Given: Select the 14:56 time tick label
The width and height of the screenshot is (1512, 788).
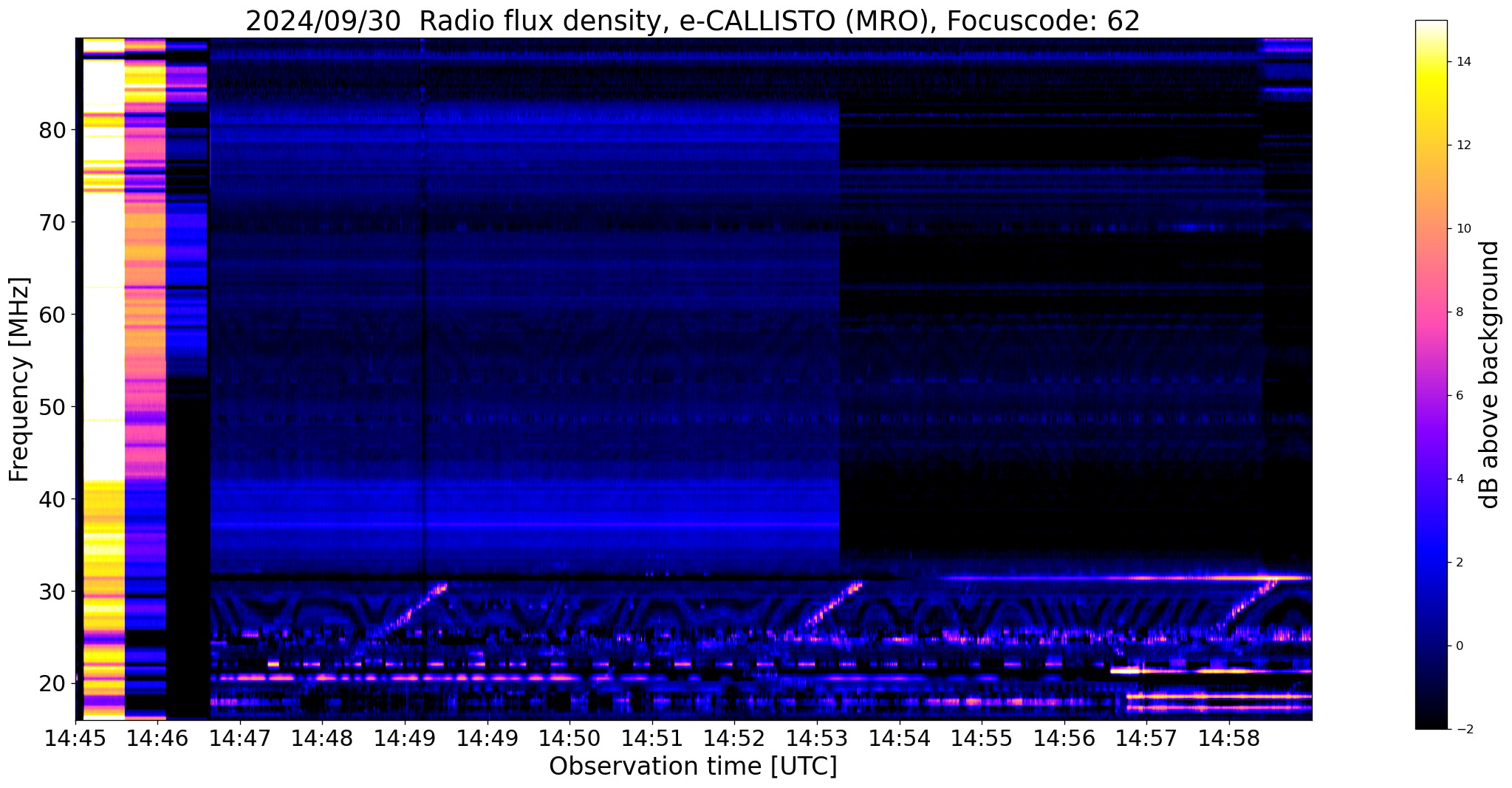Looking at the screenshot, I should click(x=1064, y=737).
